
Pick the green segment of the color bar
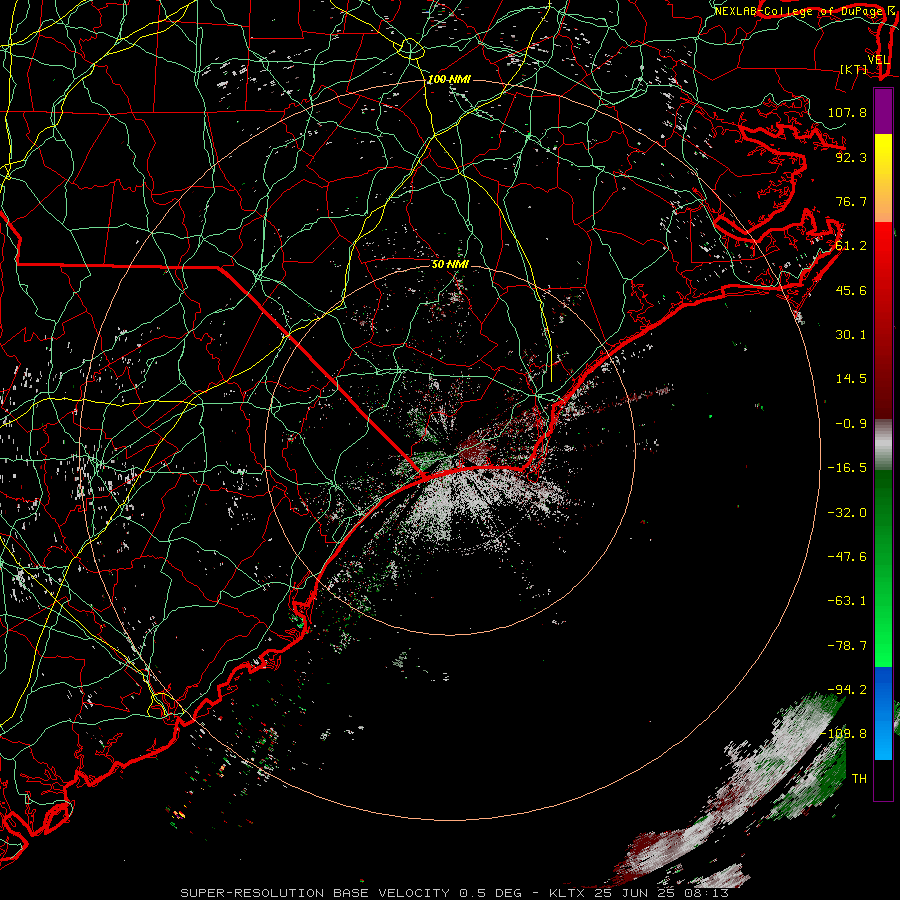(x=883, y=568)
